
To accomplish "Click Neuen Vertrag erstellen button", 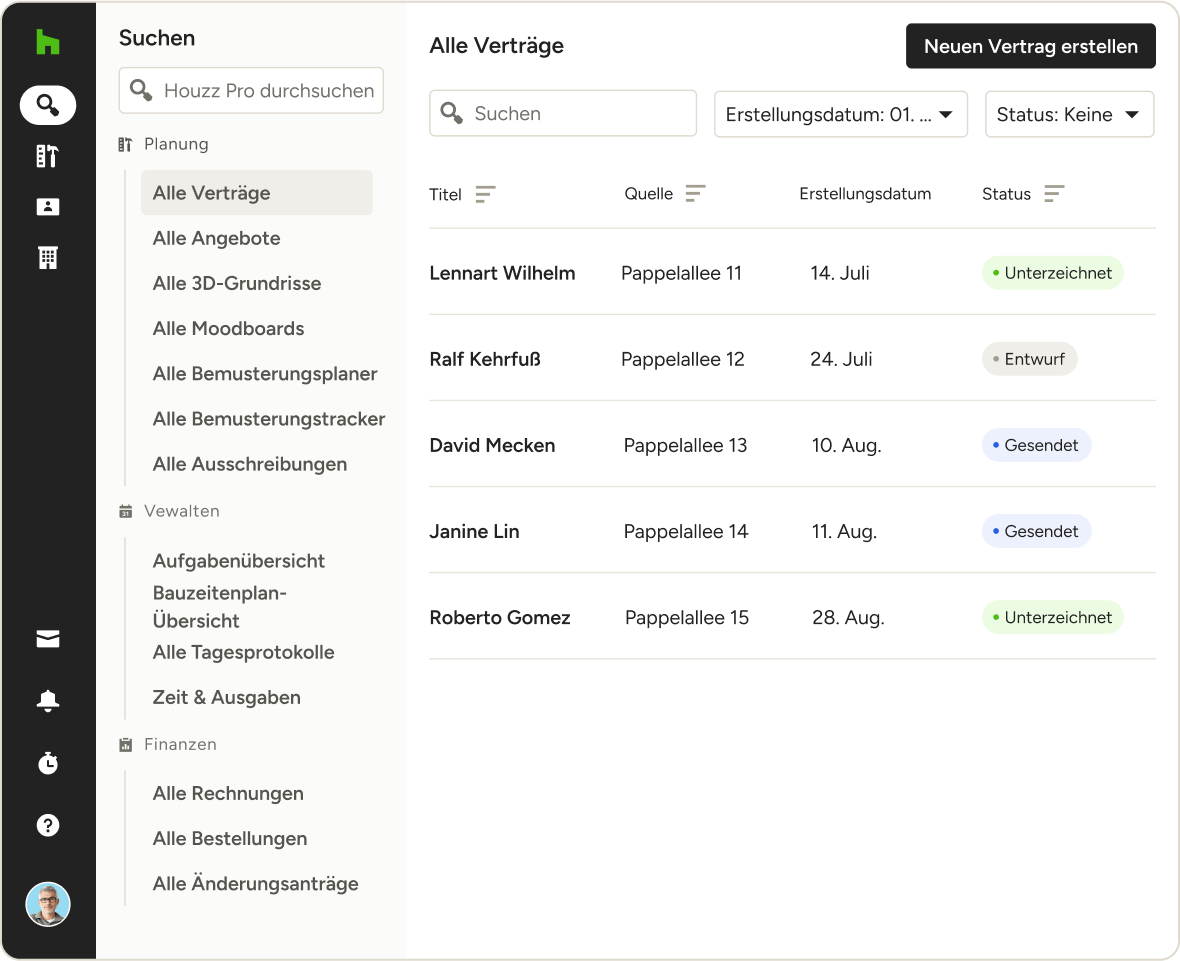I will 1030,47.
